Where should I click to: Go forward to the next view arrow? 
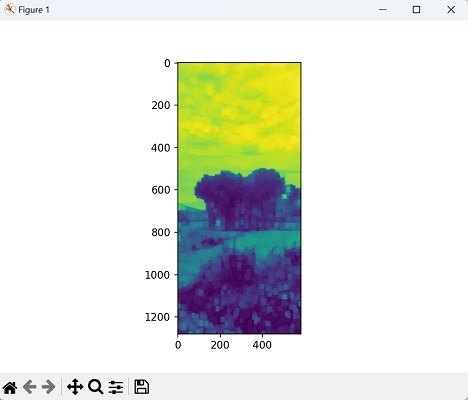pos(49,387)
